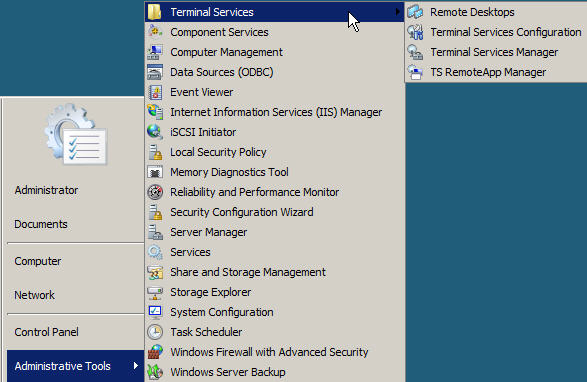Click the Task Scheduler clock icon

point(155,332)
